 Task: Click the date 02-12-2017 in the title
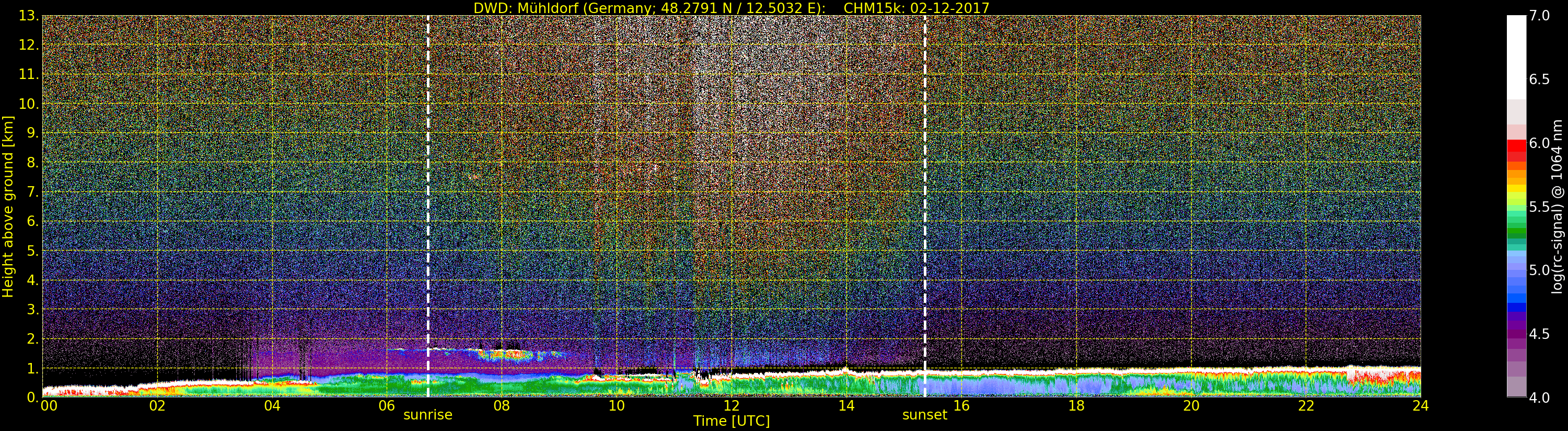pos(949,8)
